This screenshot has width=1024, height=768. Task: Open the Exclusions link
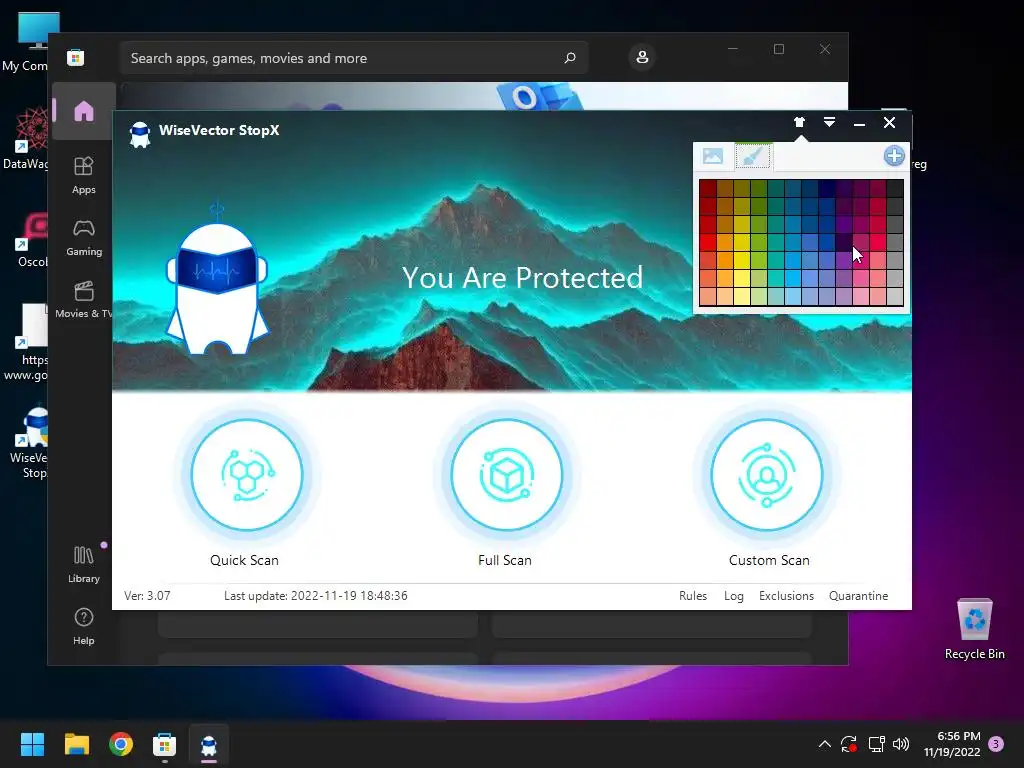tap(786, 596)
